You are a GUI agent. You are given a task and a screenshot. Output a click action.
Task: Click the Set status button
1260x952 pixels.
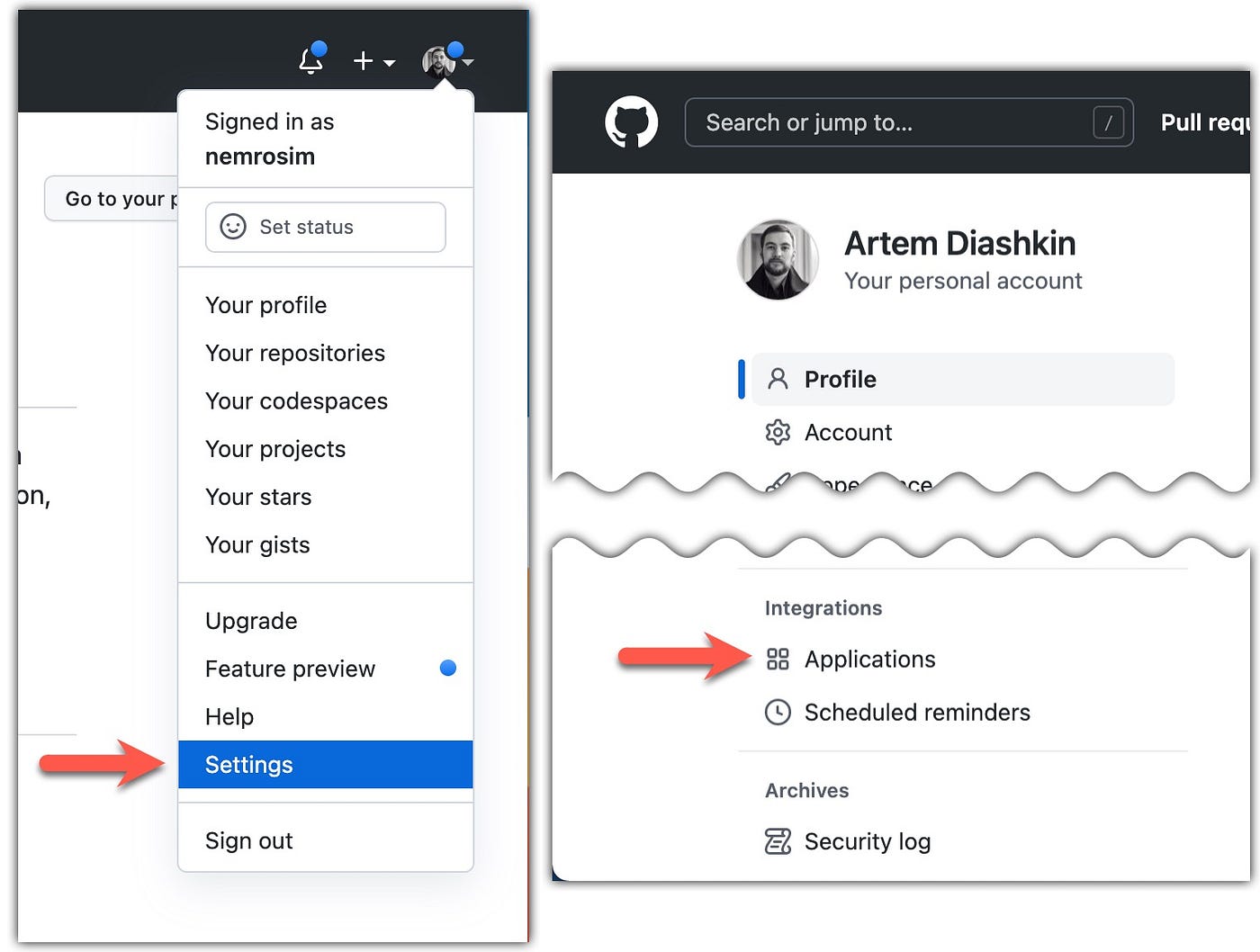tap(325, 227)
